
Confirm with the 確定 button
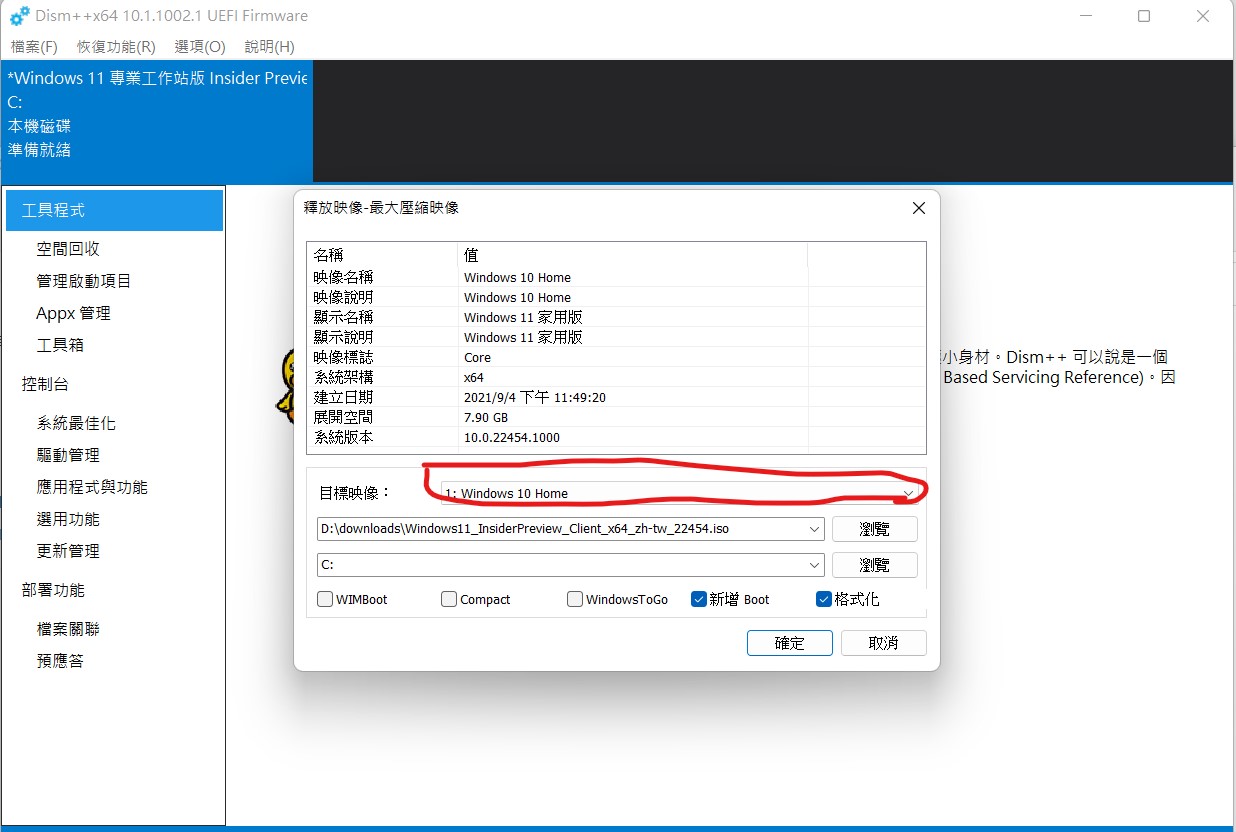click(789, 643)
